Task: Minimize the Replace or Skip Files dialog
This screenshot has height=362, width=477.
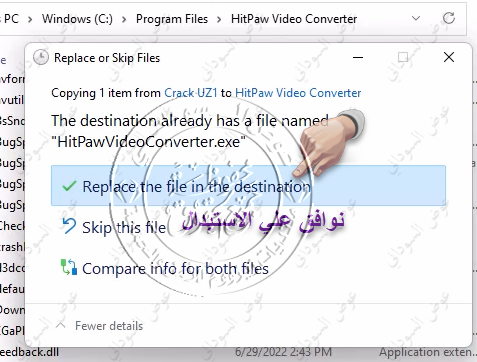Action: [358, 57]
